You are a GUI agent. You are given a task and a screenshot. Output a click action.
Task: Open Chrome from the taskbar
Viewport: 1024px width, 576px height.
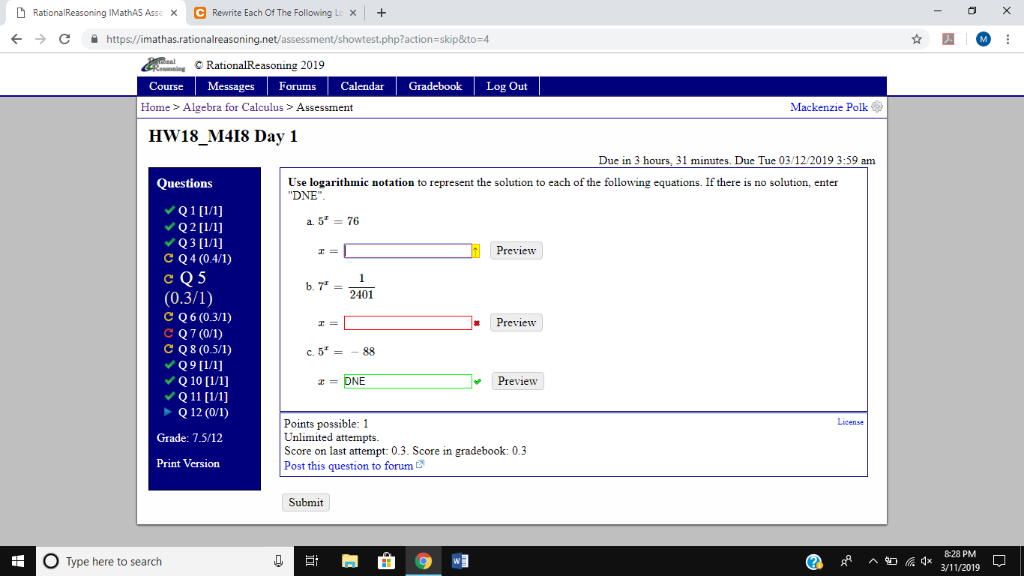(422, 560)
